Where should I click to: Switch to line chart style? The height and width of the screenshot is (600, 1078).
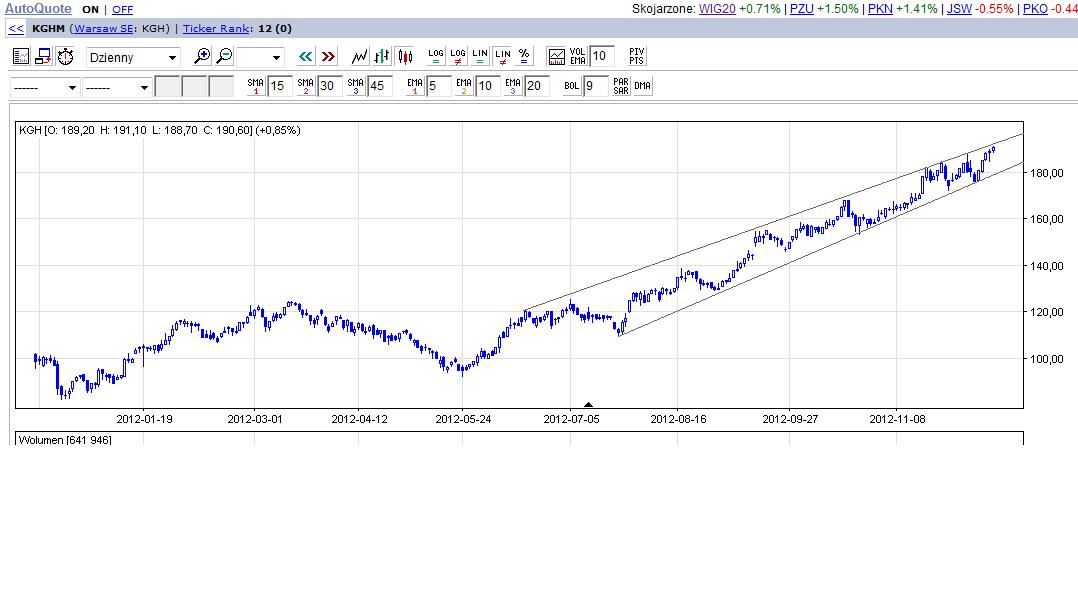(360, 57)
